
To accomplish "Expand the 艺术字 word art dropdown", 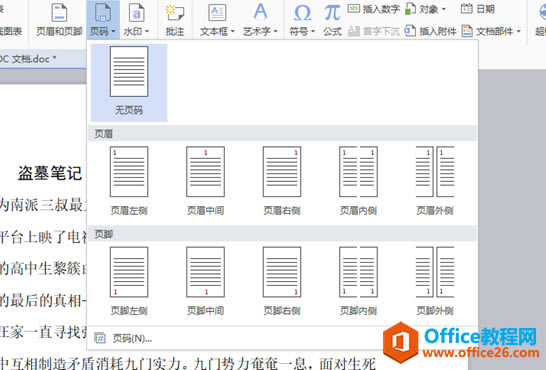I will [260, 20].
